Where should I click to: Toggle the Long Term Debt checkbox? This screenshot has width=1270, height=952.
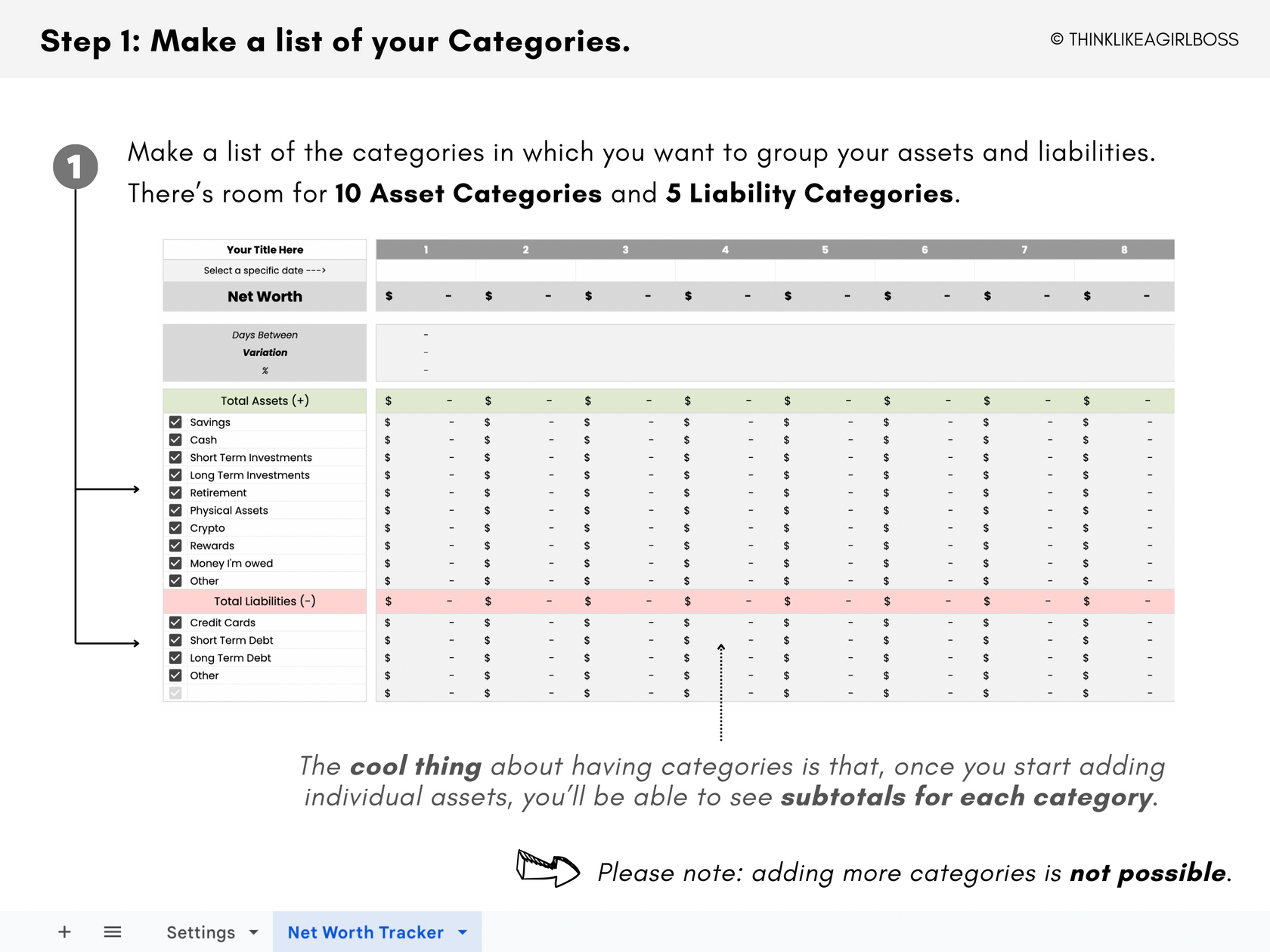pos(175,658)
